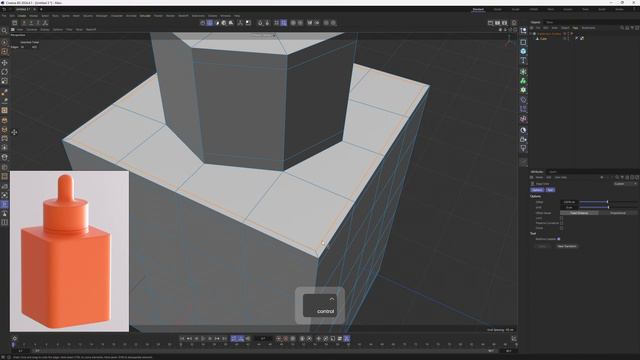Select the Move tool in left palette

tap(4, 62)
